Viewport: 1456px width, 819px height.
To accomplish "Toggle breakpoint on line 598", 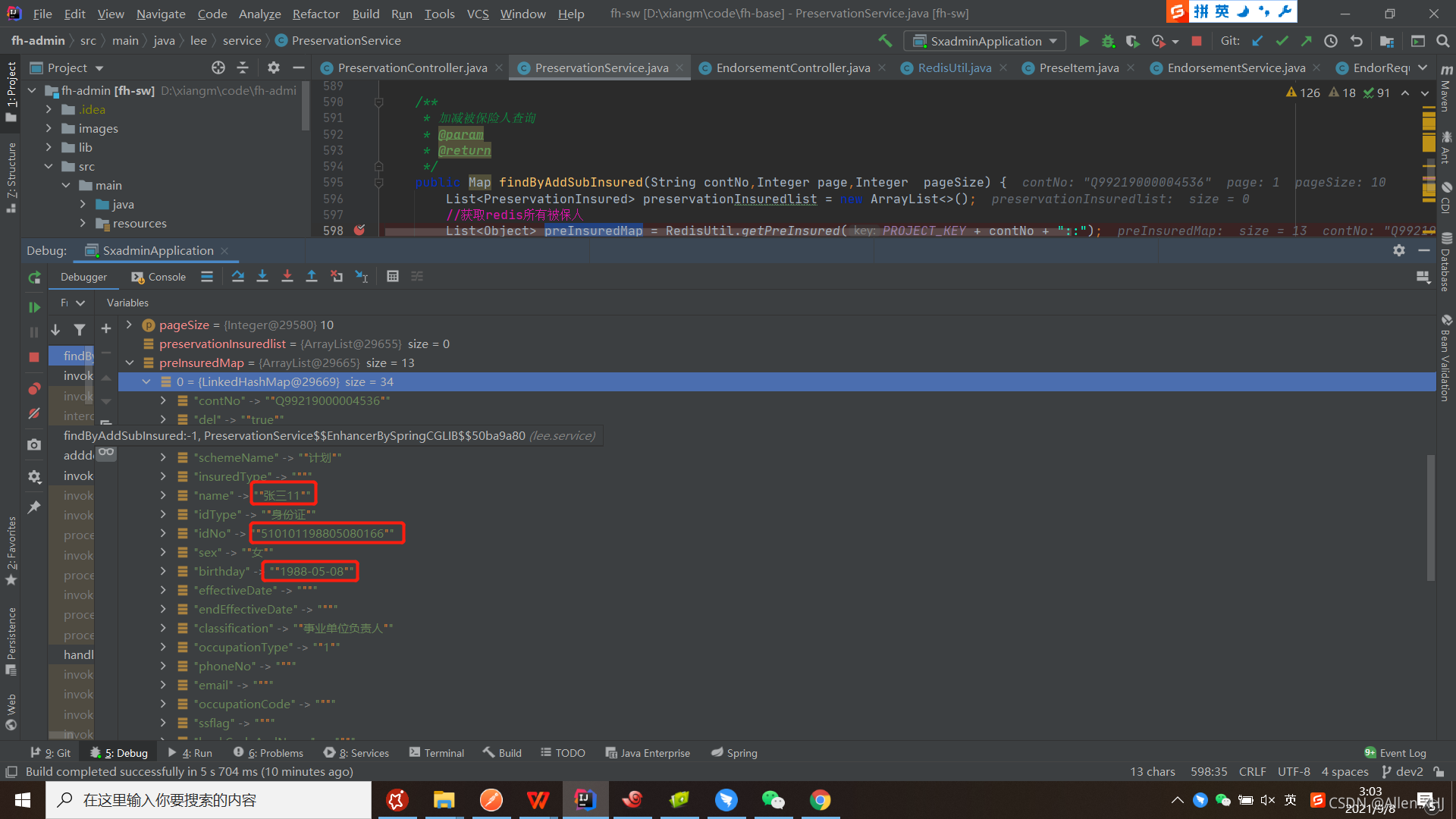I will [359, 230].
